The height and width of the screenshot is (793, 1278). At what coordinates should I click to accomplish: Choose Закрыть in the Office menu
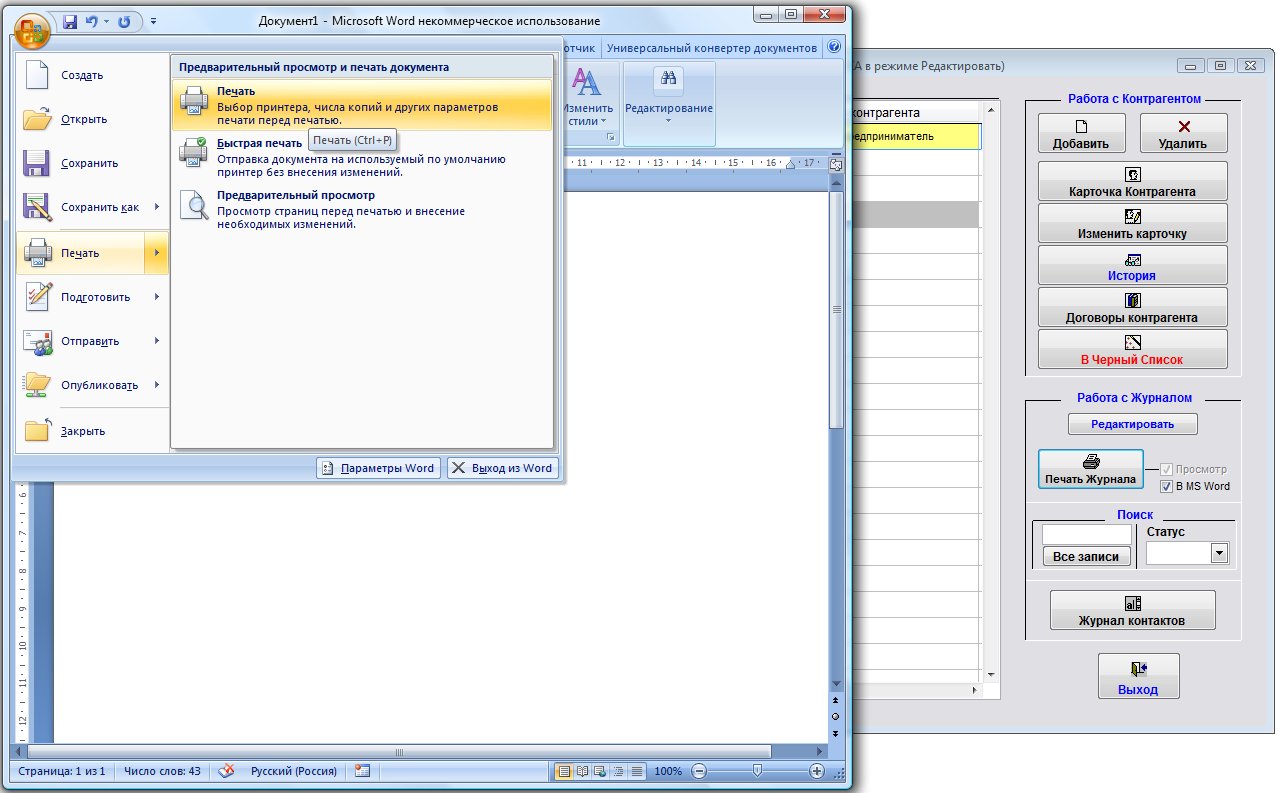[91, 431]
